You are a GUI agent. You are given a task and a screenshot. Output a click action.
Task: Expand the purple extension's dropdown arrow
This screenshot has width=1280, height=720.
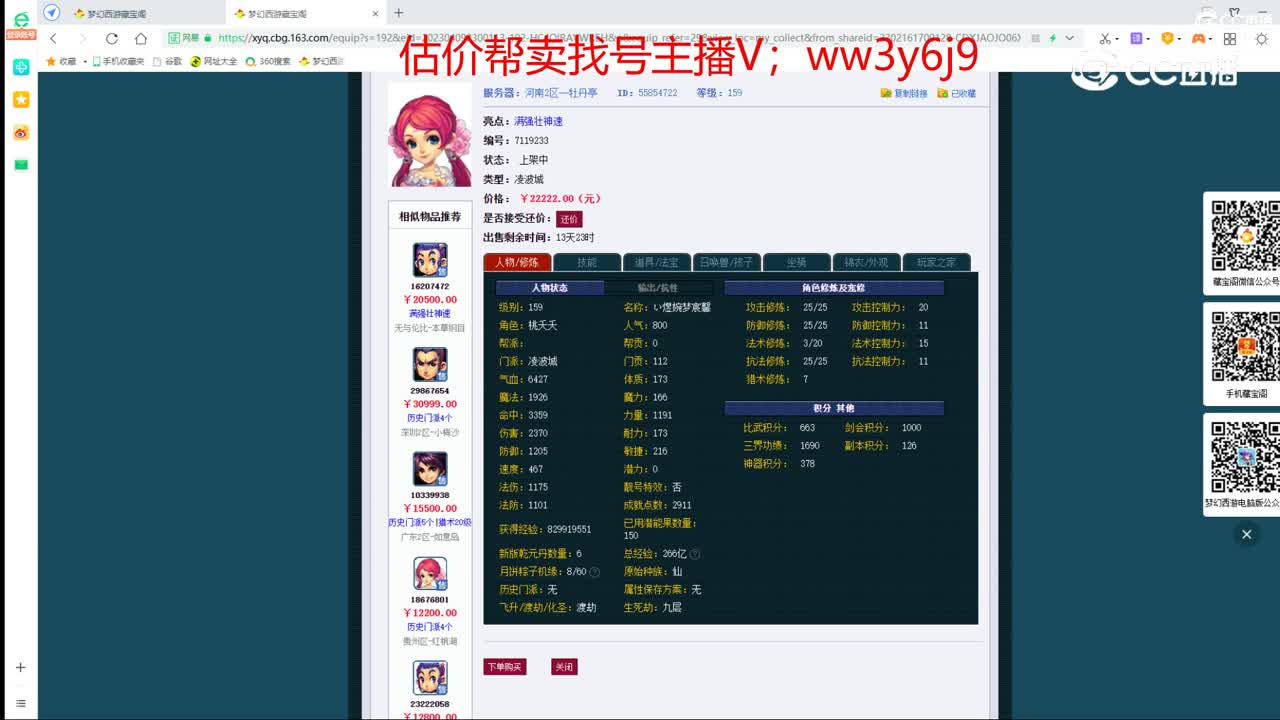pyautogui.click(x=1148, y=38)
